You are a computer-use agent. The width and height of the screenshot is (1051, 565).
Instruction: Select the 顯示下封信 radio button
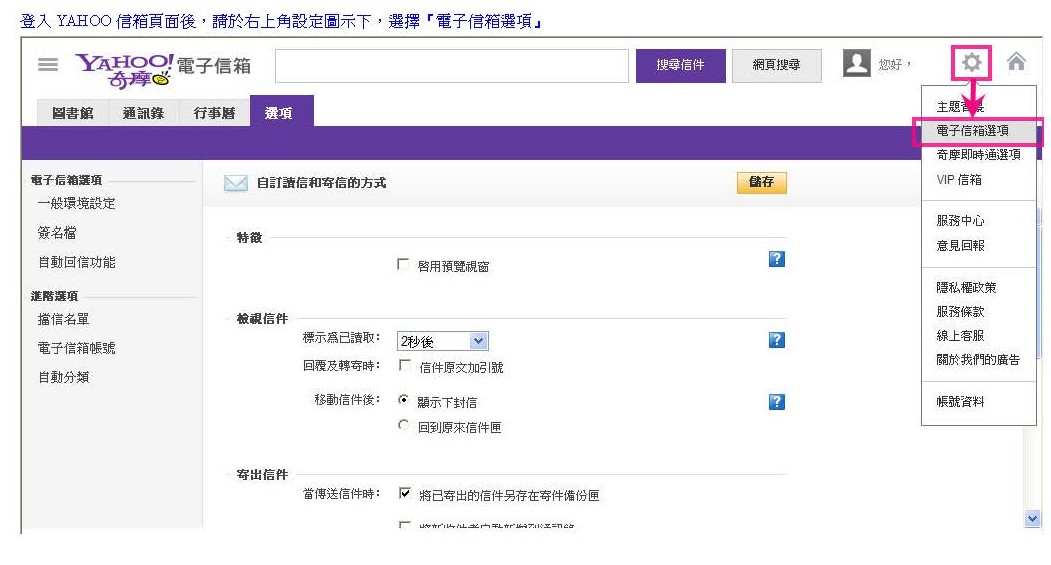(x=404, y=399)
